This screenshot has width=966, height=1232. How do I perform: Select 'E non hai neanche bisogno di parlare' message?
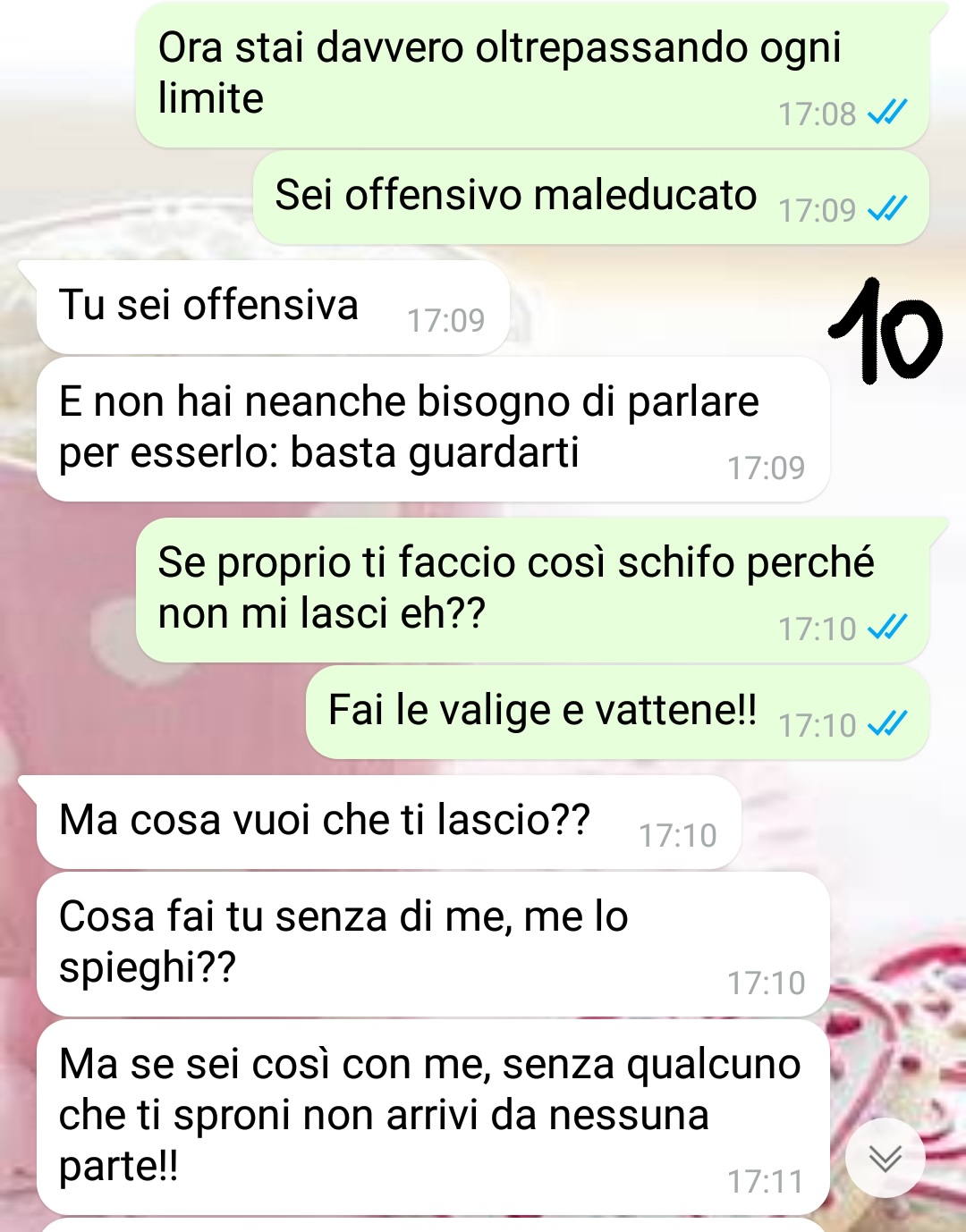point(433,429)
